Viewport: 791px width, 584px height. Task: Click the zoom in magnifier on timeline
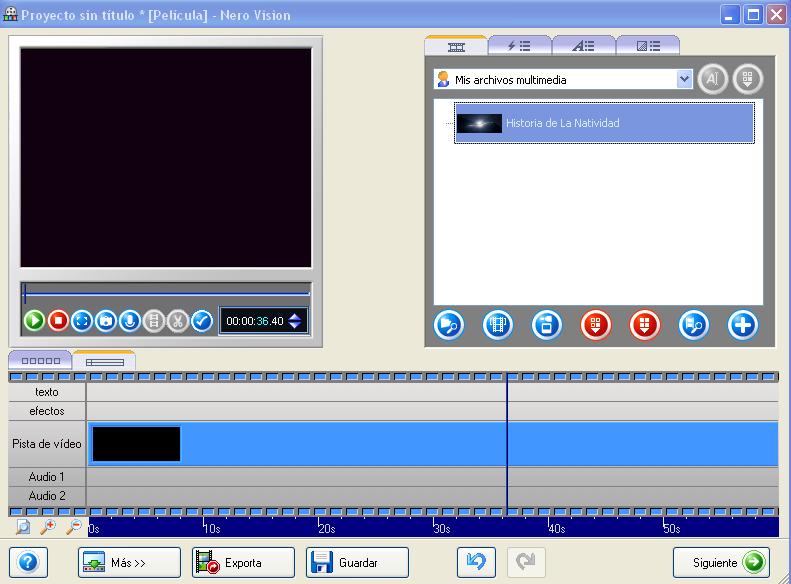[47, 527]
